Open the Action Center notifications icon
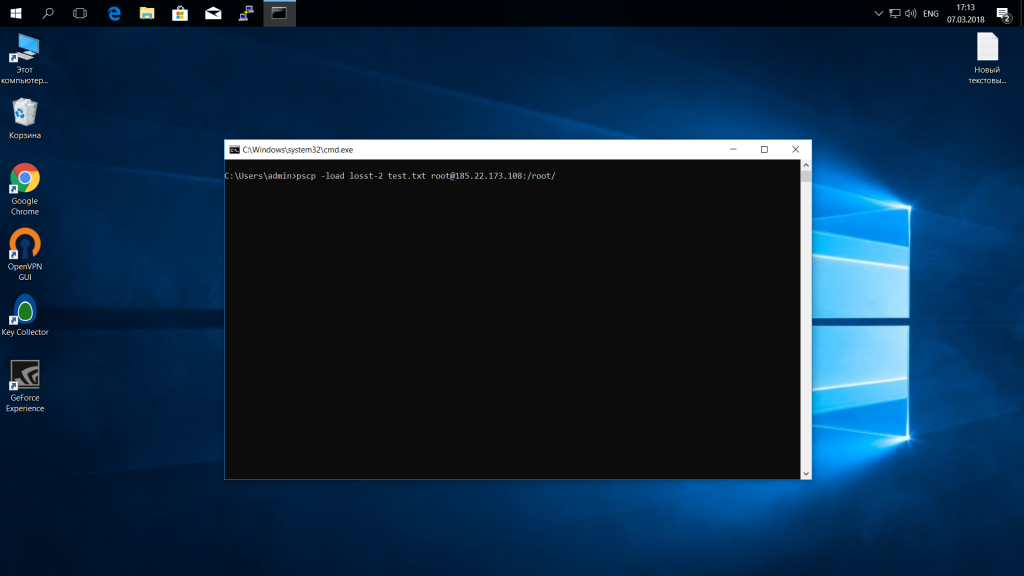Image resolution: width=1024 pixels, height=576 pixels. pos(1004,13)
